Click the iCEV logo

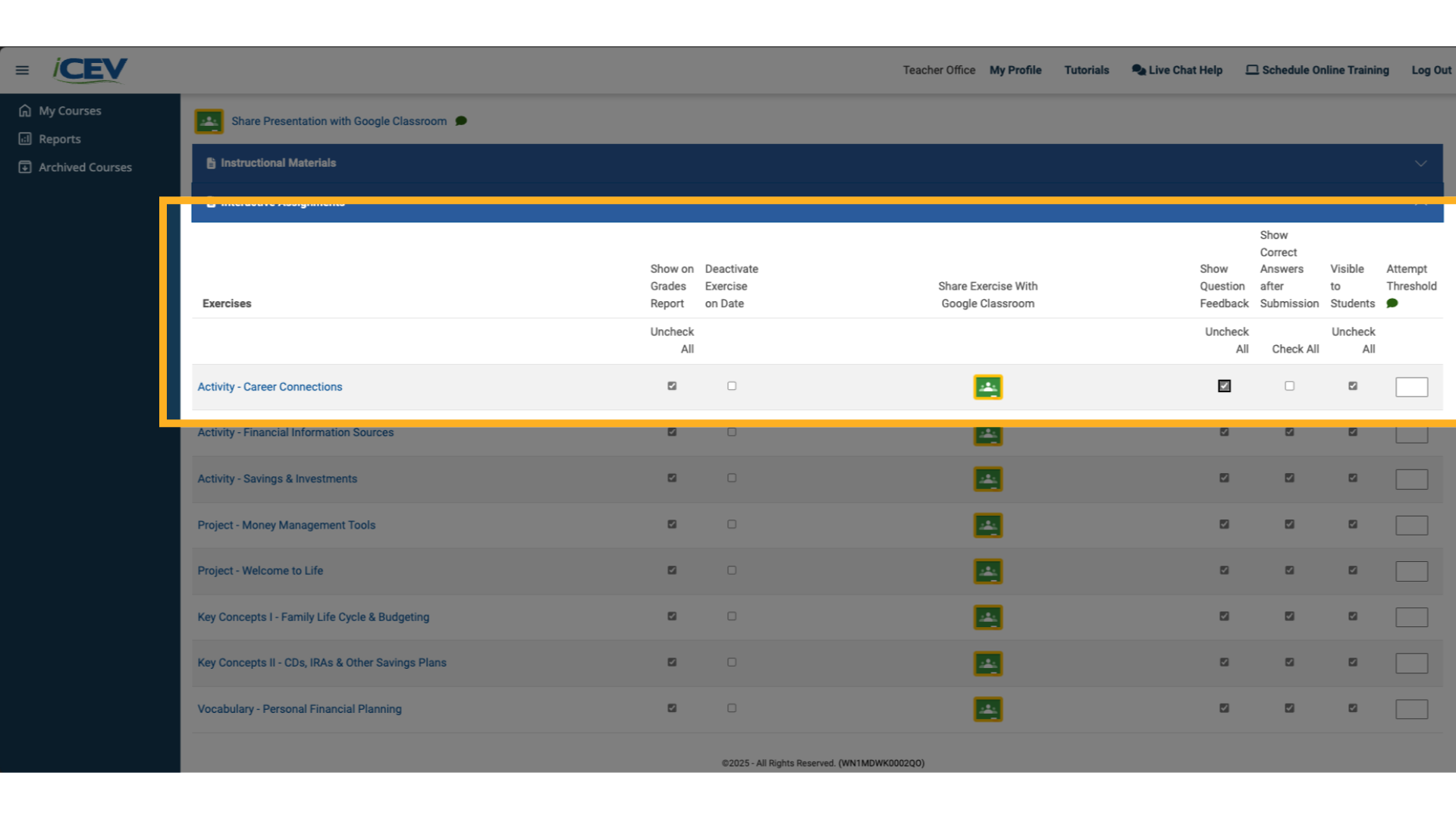[x=90, y=70]
